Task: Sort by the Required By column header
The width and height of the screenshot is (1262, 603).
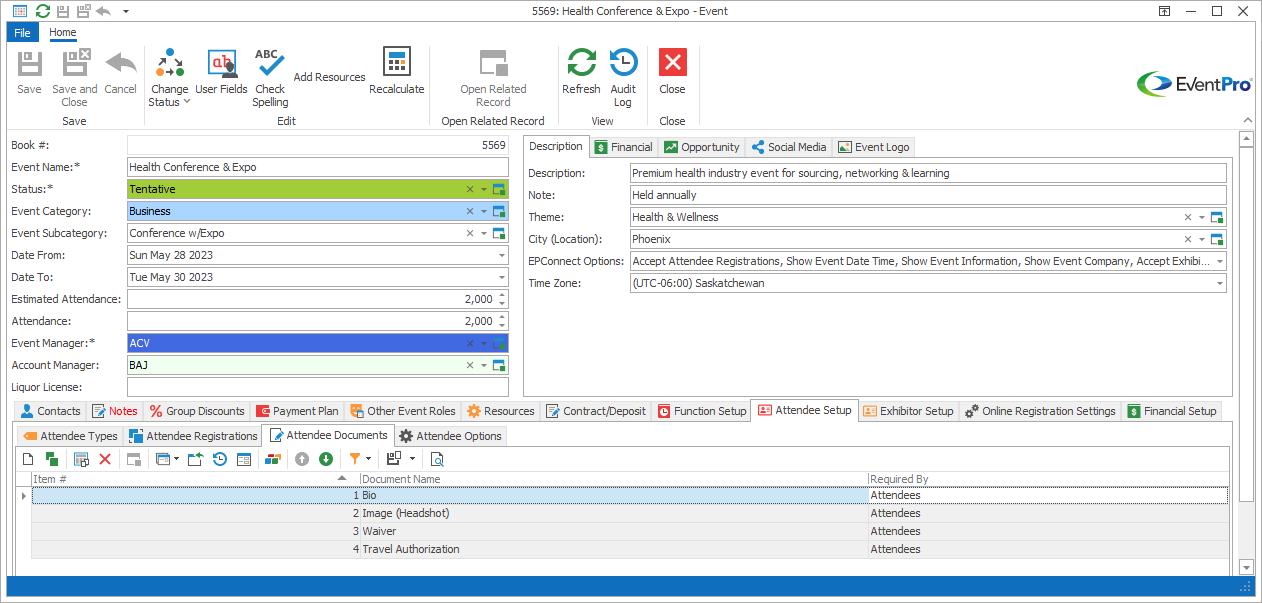Action: click(x=1048, y=479)
